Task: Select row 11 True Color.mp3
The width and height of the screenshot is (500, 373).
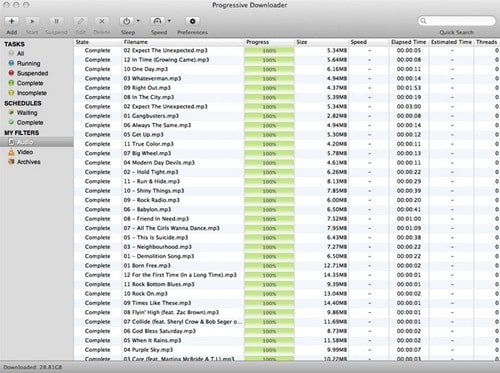Action: tap(287, 144)
